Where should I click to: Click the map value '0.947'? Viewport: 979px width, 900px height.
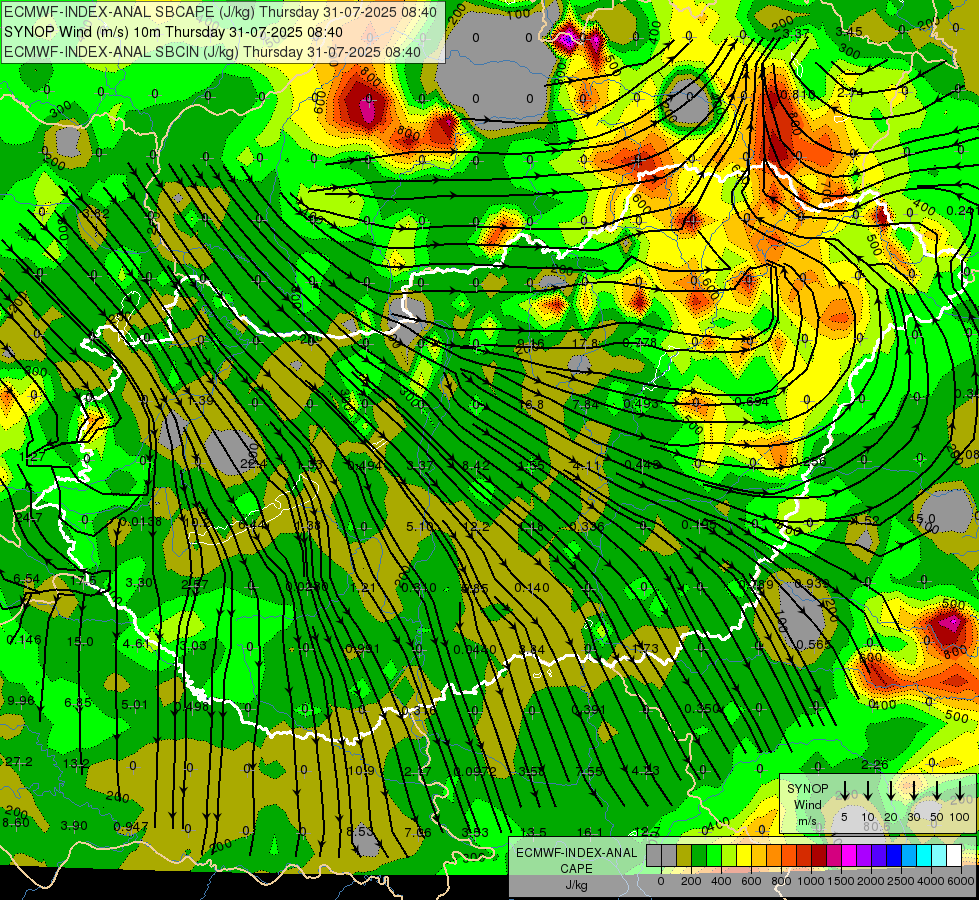[x=131, y=827]
